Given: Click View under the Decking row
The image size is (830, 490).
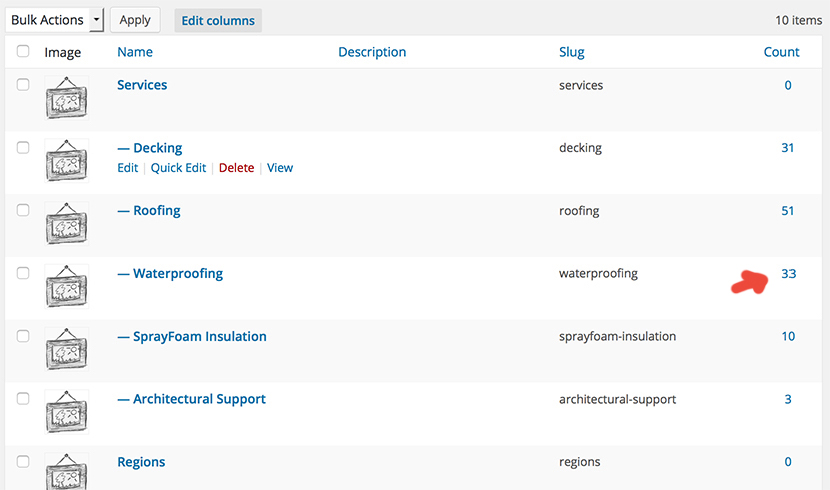Looking at the screenshot, I should click(x=280, y=168).
